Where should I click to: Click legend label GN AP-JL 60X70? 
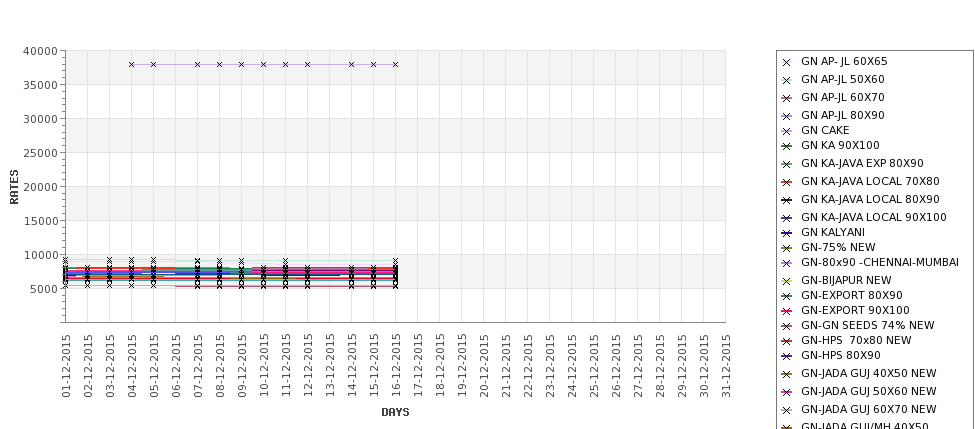pos(843,98)
